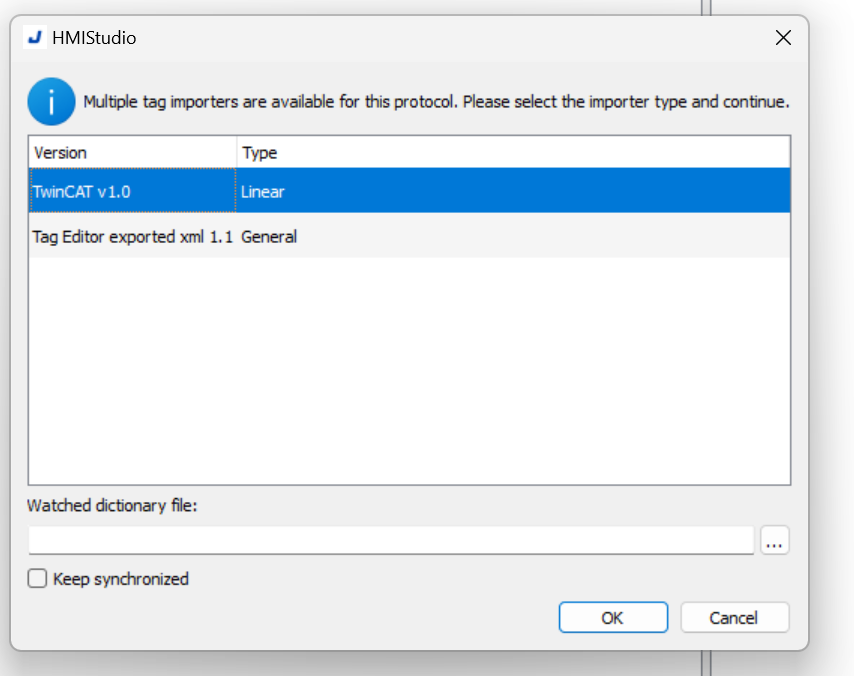Click the HMIStudio title text
This screenshot has height=676, width=854.
[94, 38]
